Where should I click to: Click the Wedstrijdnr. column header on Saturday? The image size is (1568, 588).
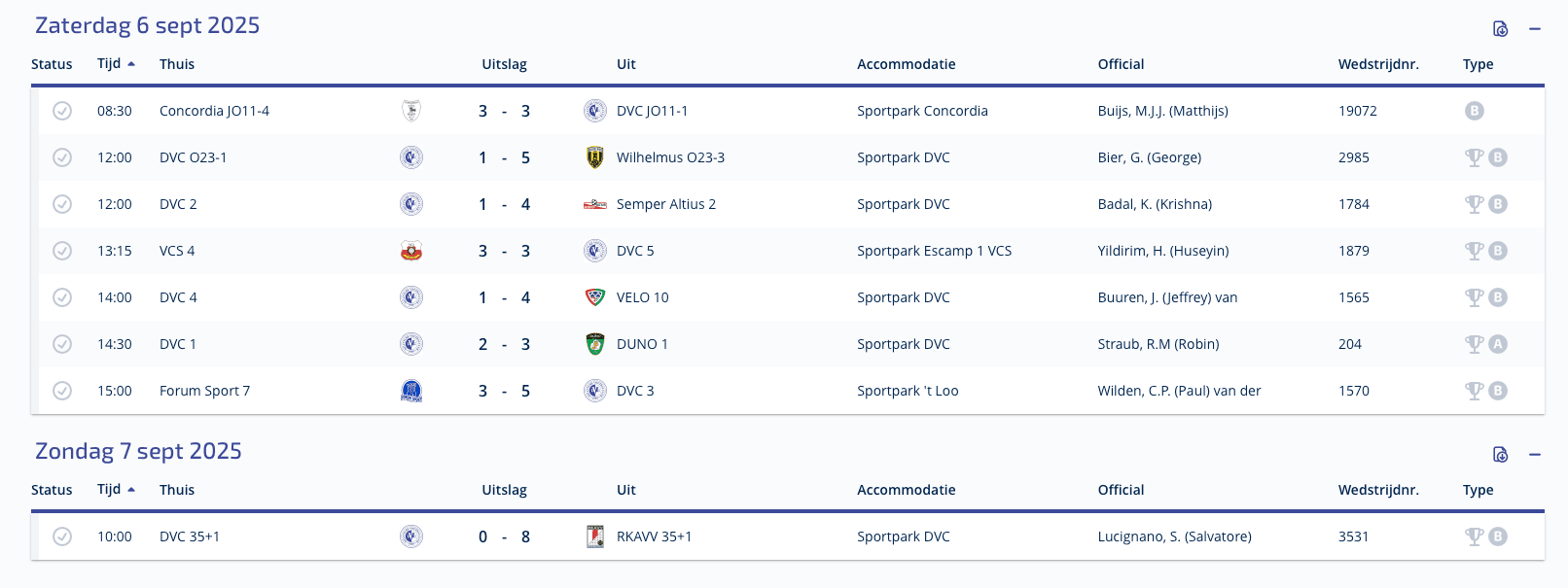click(1378, 64)
